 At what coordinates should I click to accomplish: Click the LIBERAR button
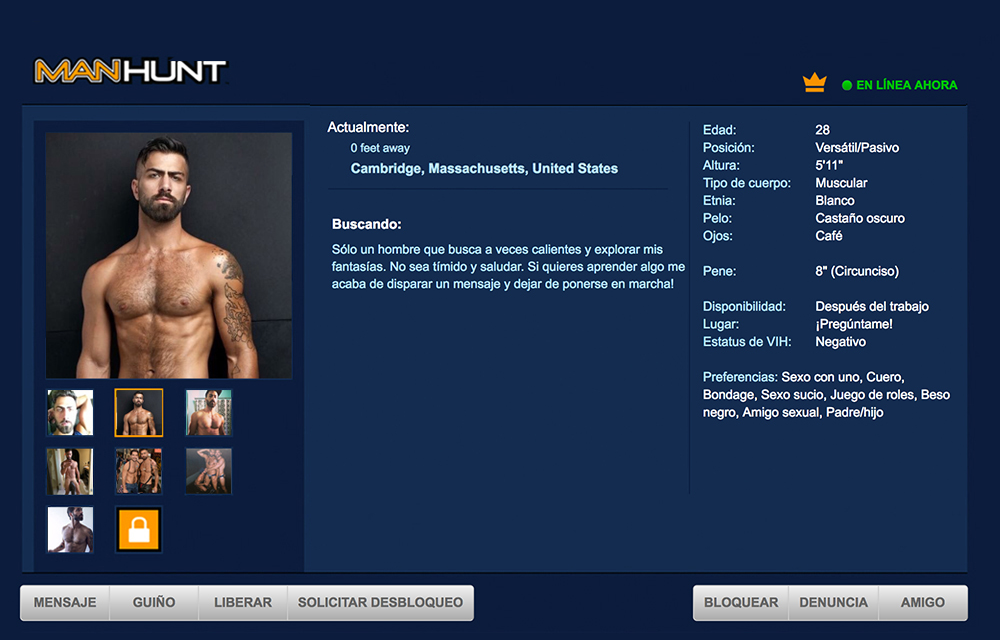243,602
